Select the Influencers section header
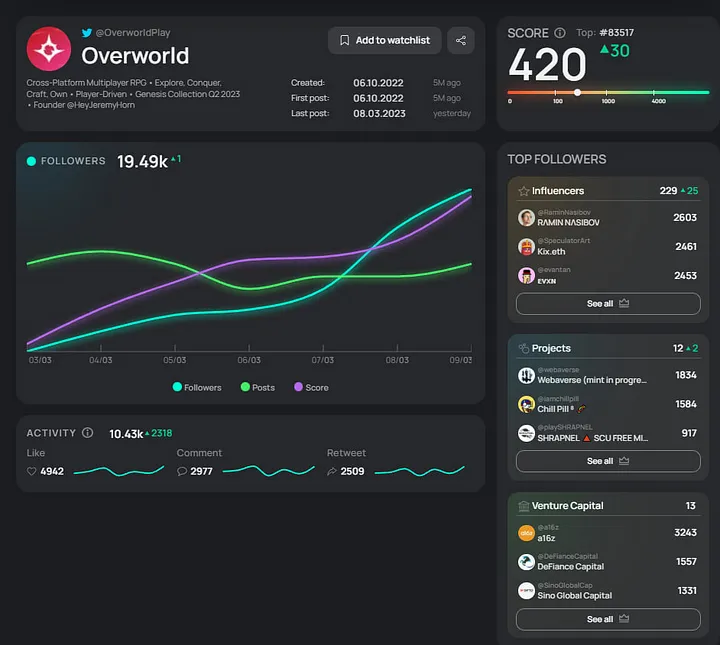Image resolution: width=720 pixels, height=645 pixels. (x=558, y=190)
